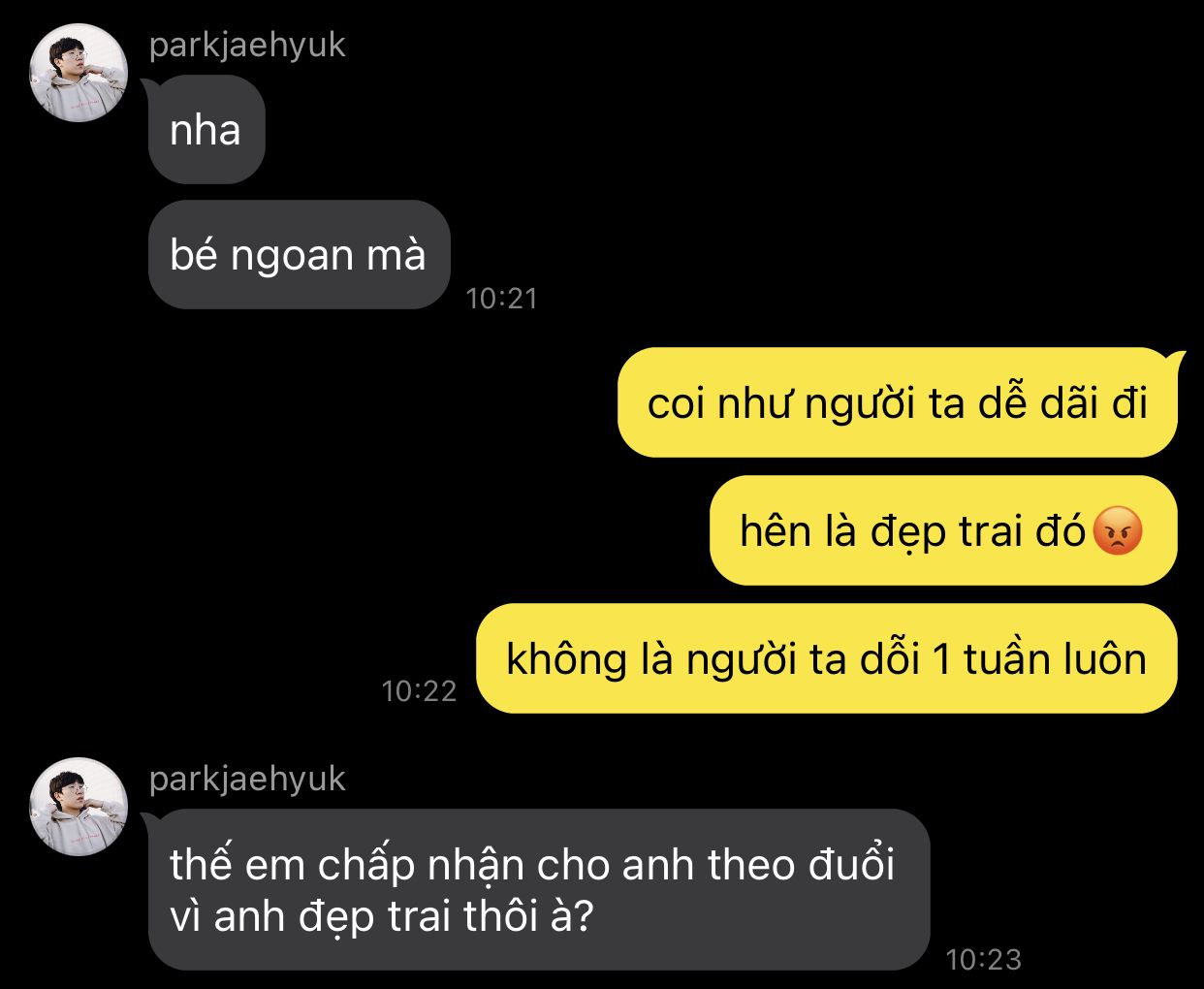Click the 10:21 timestamp
1204x989 pixels.
point(501,298)
